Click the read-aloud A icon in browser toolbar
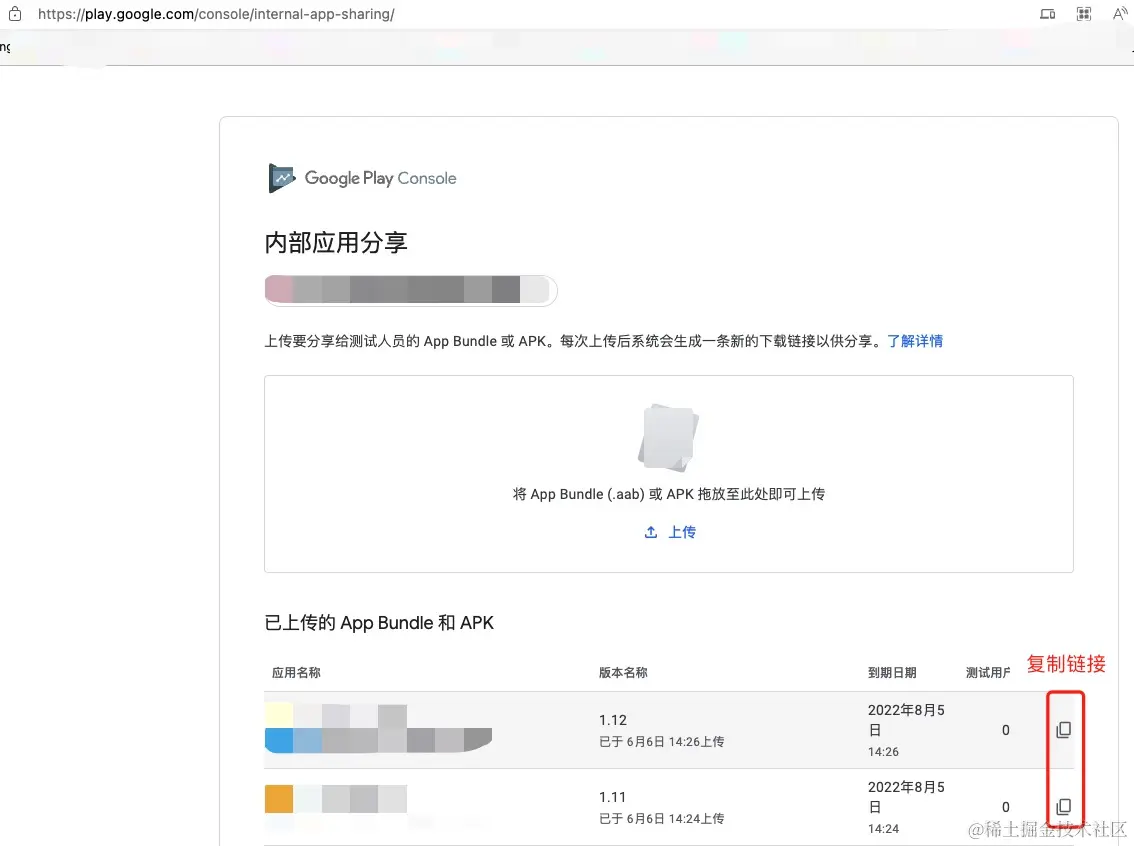The image size is (1134, 846). coord(1120,14)
